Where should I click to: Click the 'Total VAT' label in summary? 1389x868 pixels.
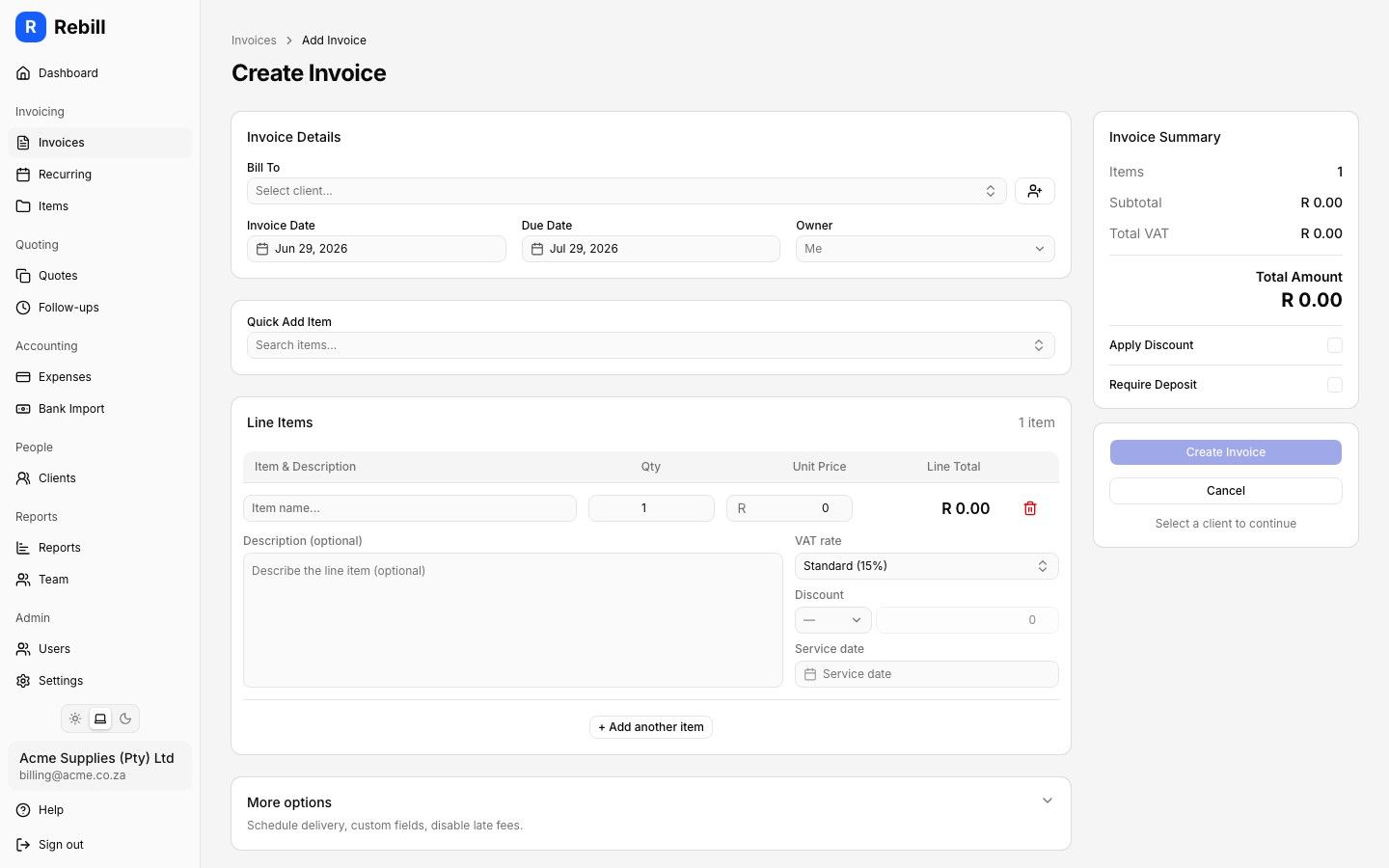[x=1139, y=233]
